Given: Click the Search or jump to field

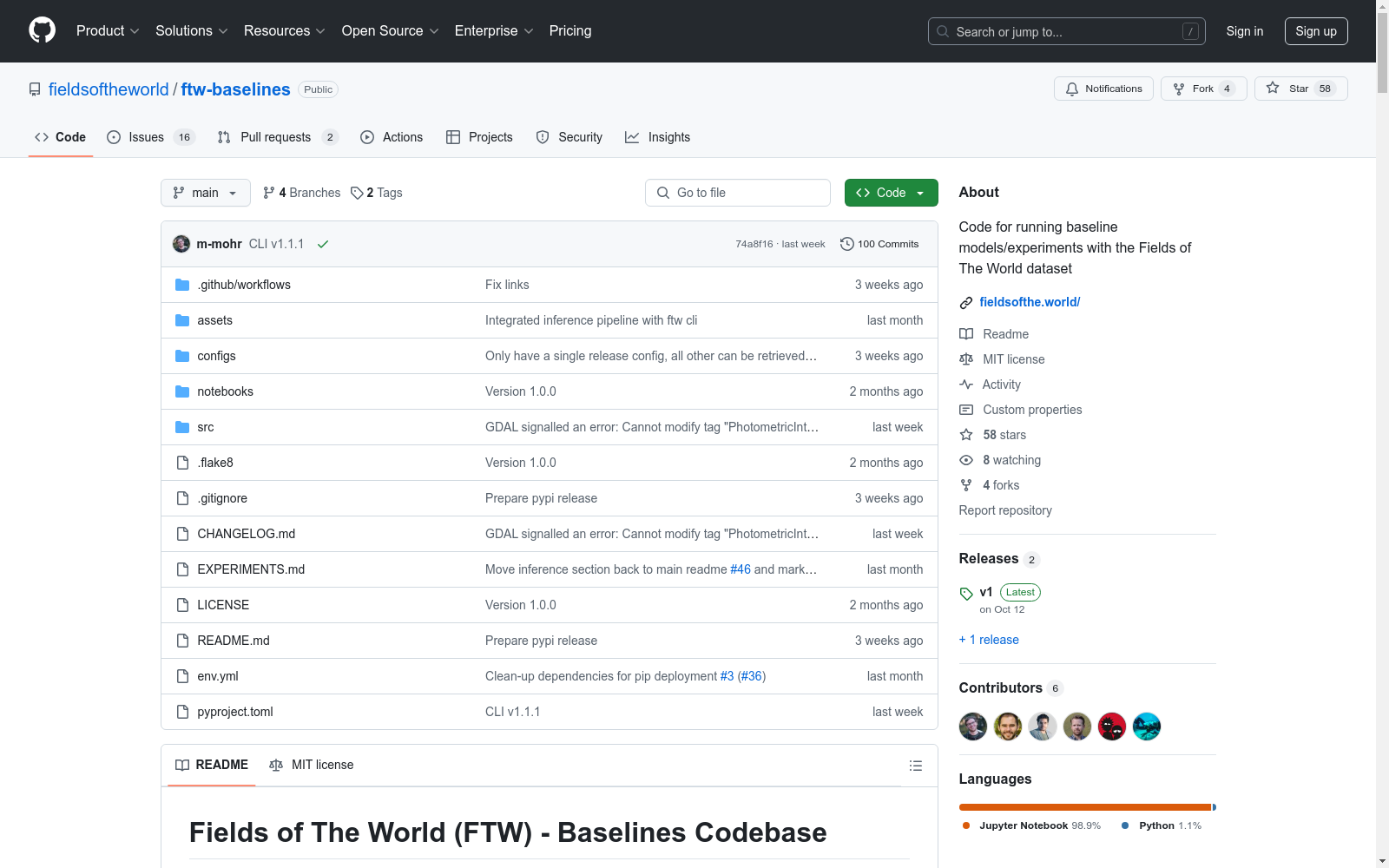Looking at the screenshot, I should [x=1067, y=31].
